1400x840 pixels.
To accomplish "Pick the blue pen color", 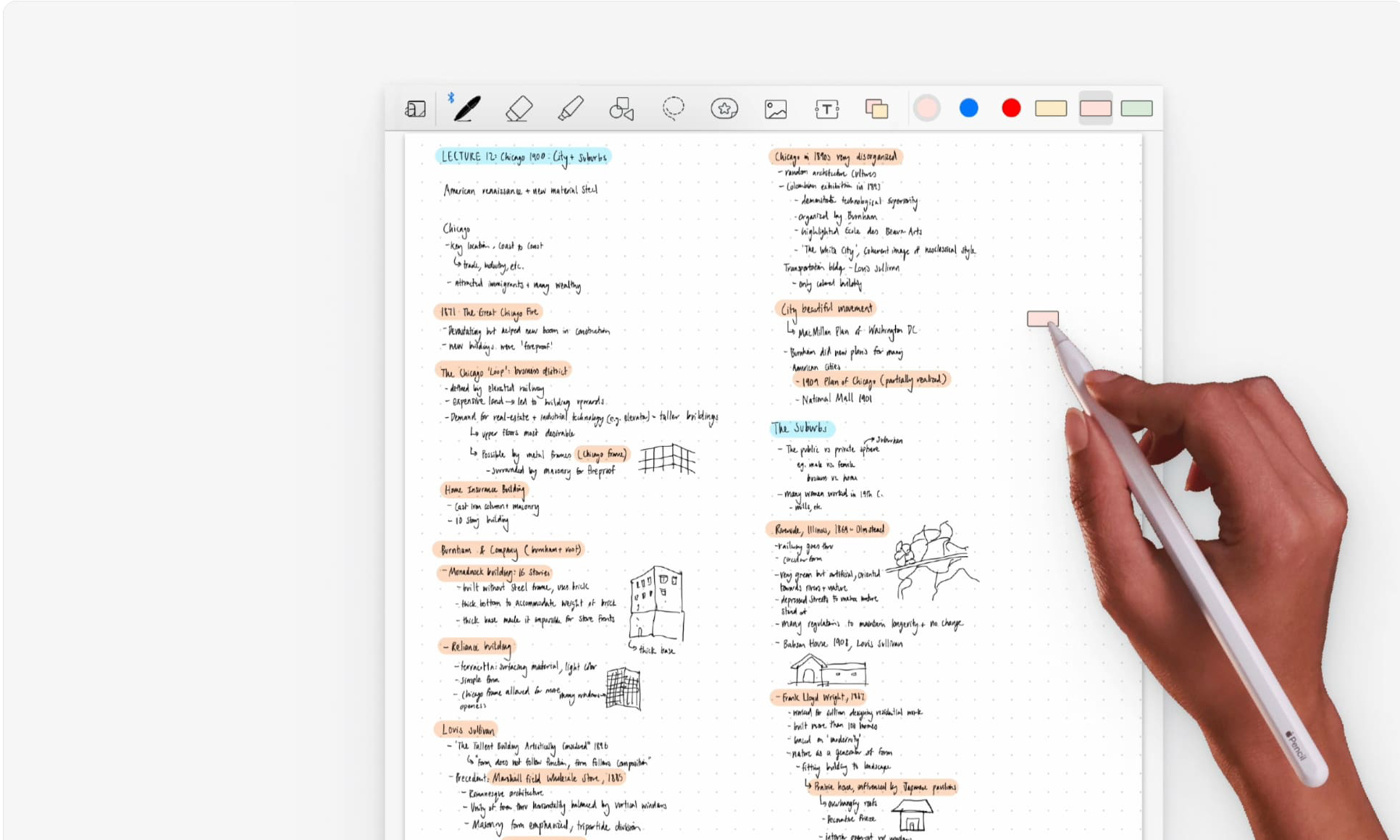I will [x=968, y=109].
